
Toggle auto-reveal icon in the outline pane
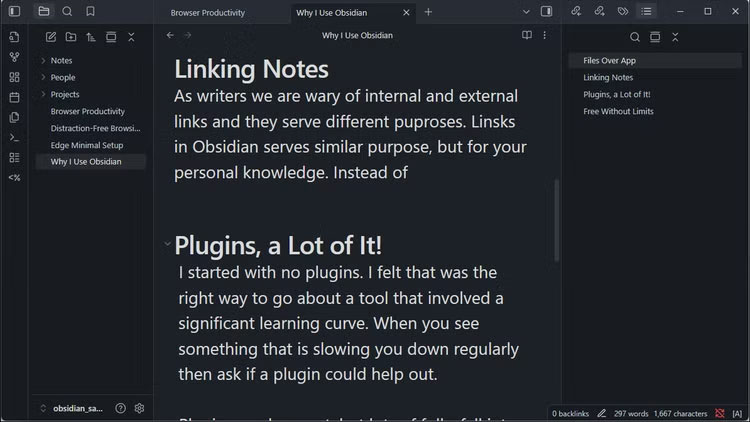click(x=655, y=37)
